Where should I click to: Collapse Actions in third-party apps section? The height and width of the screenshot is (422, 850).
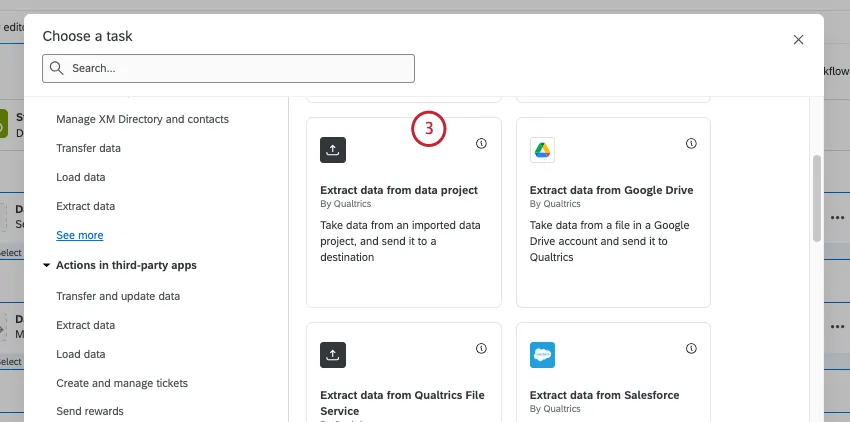[x=47, y=266]
